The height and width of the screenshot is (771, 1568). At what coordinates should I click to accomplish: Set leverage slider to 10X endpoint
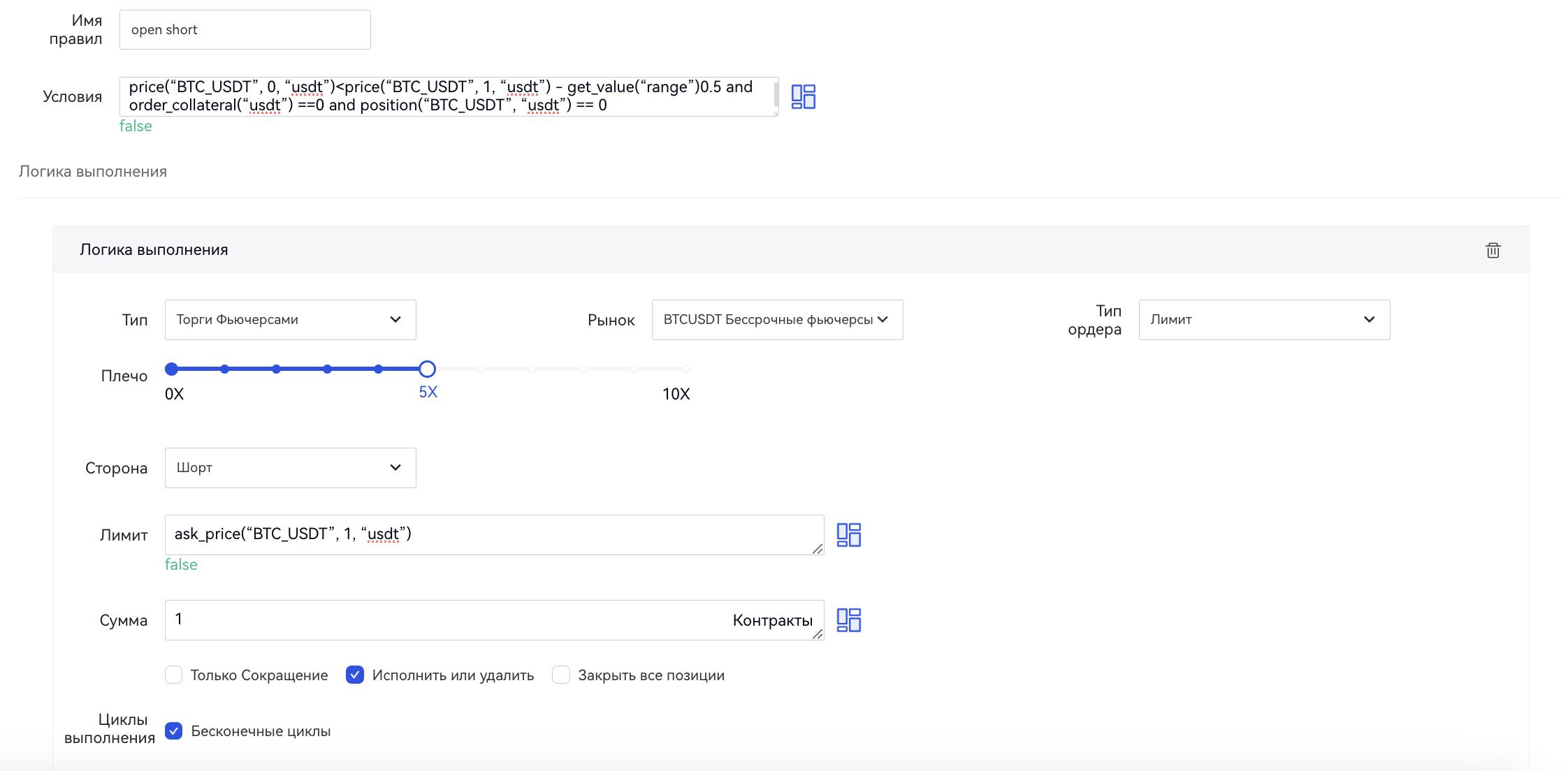coord(685,369)
